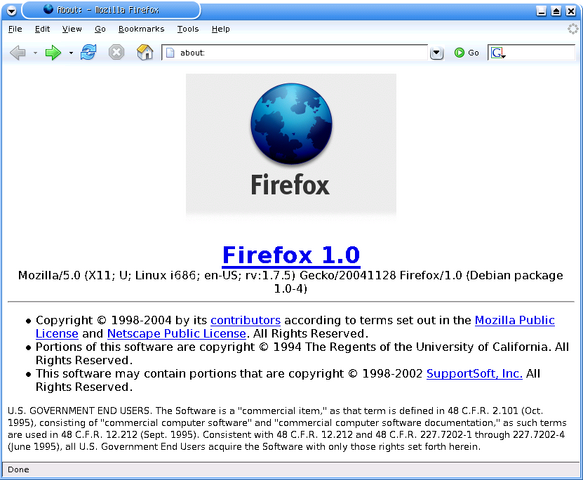Viewport: 583px width, 480px height.
Task: Click the Firefox globe logo image
Action: (291, 124)
